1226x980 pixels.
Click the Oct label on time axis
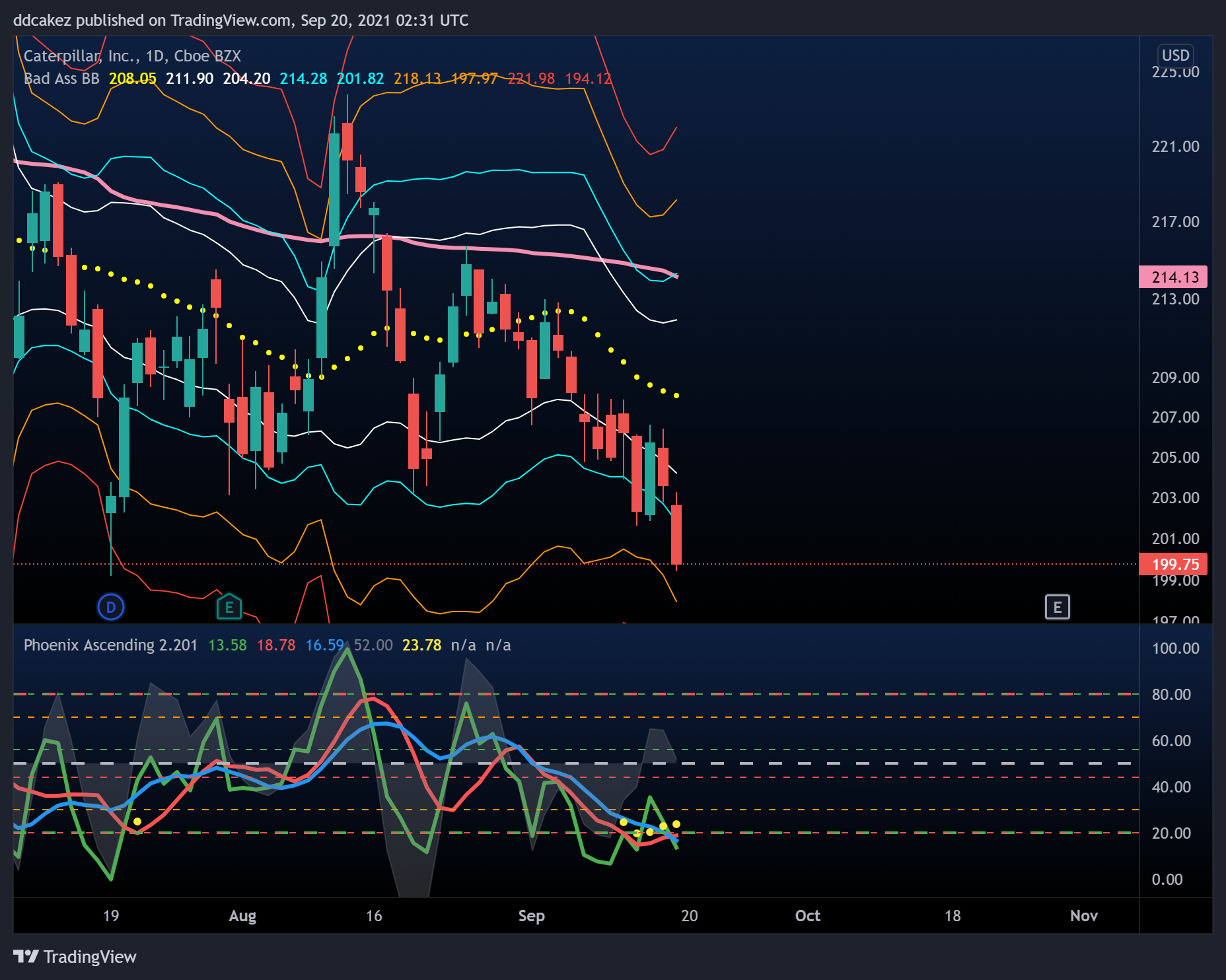point(807,916)
